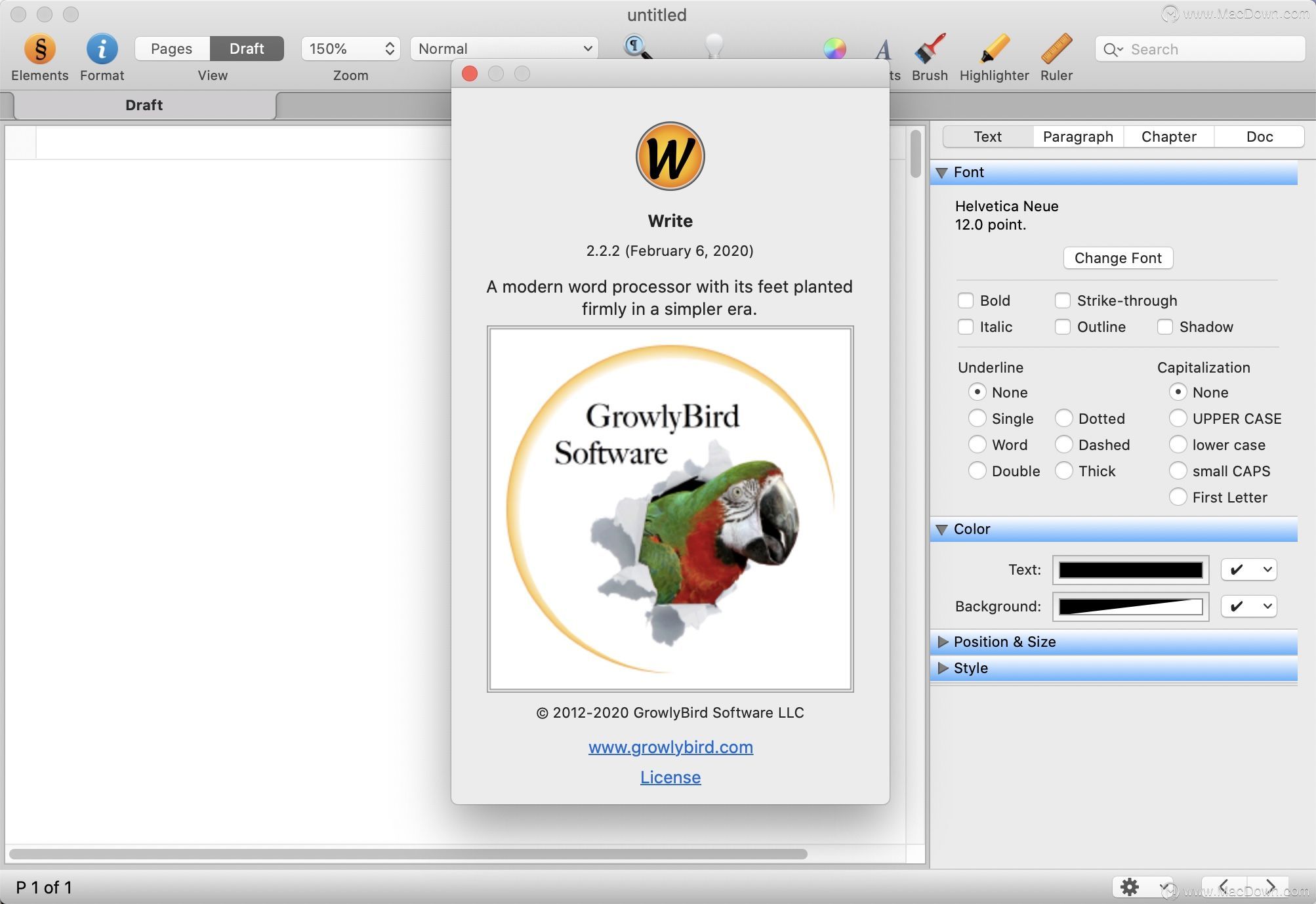The image size is (1316, 904).
Task: Open the color wheel in toolbar
Action: click(834, 49)
